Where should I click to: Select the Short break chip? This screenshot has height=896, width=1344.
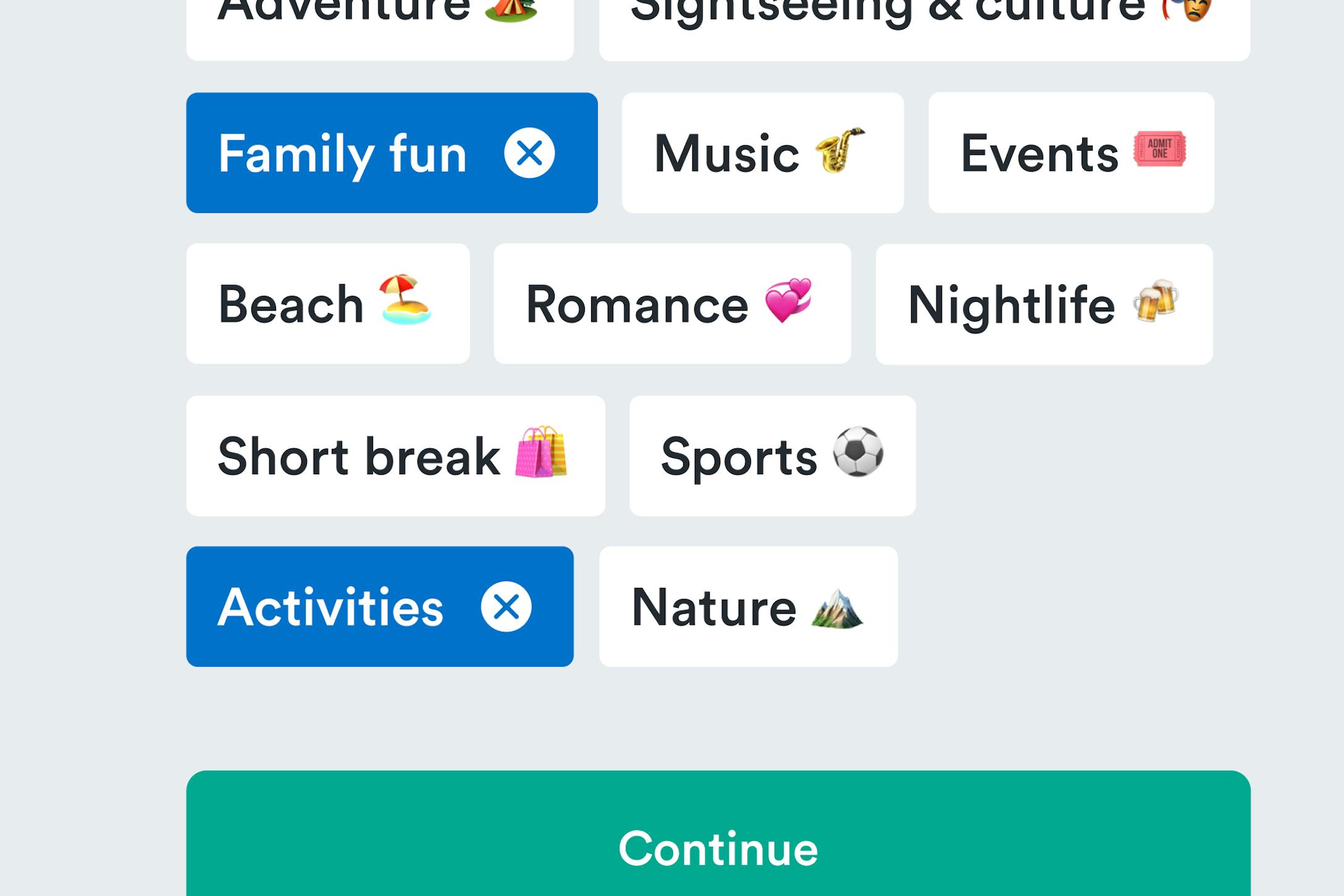396,456
